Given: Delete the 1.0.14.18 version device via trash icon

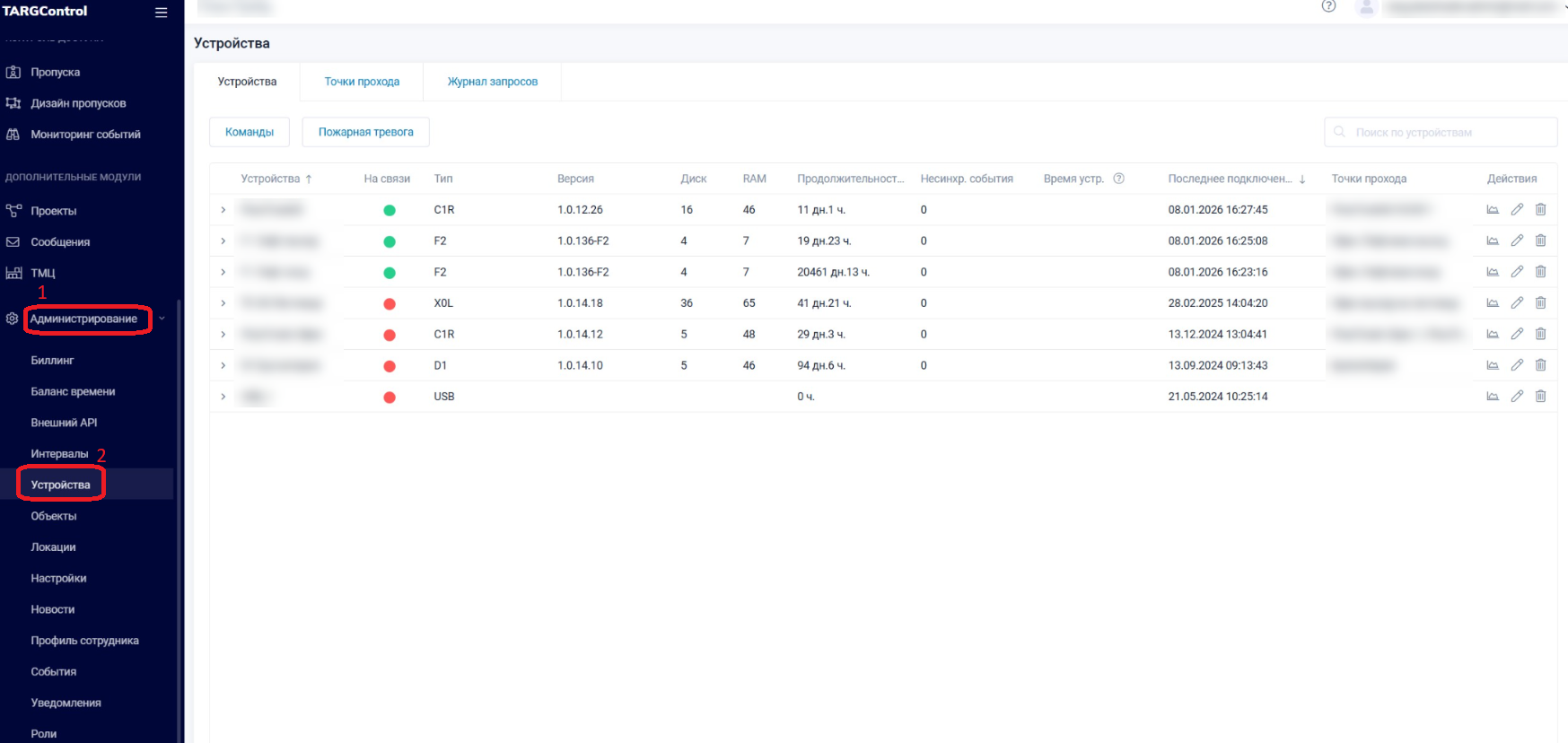Looking at the screenshot, I should pyautogui.click(x=1540, y=303).
